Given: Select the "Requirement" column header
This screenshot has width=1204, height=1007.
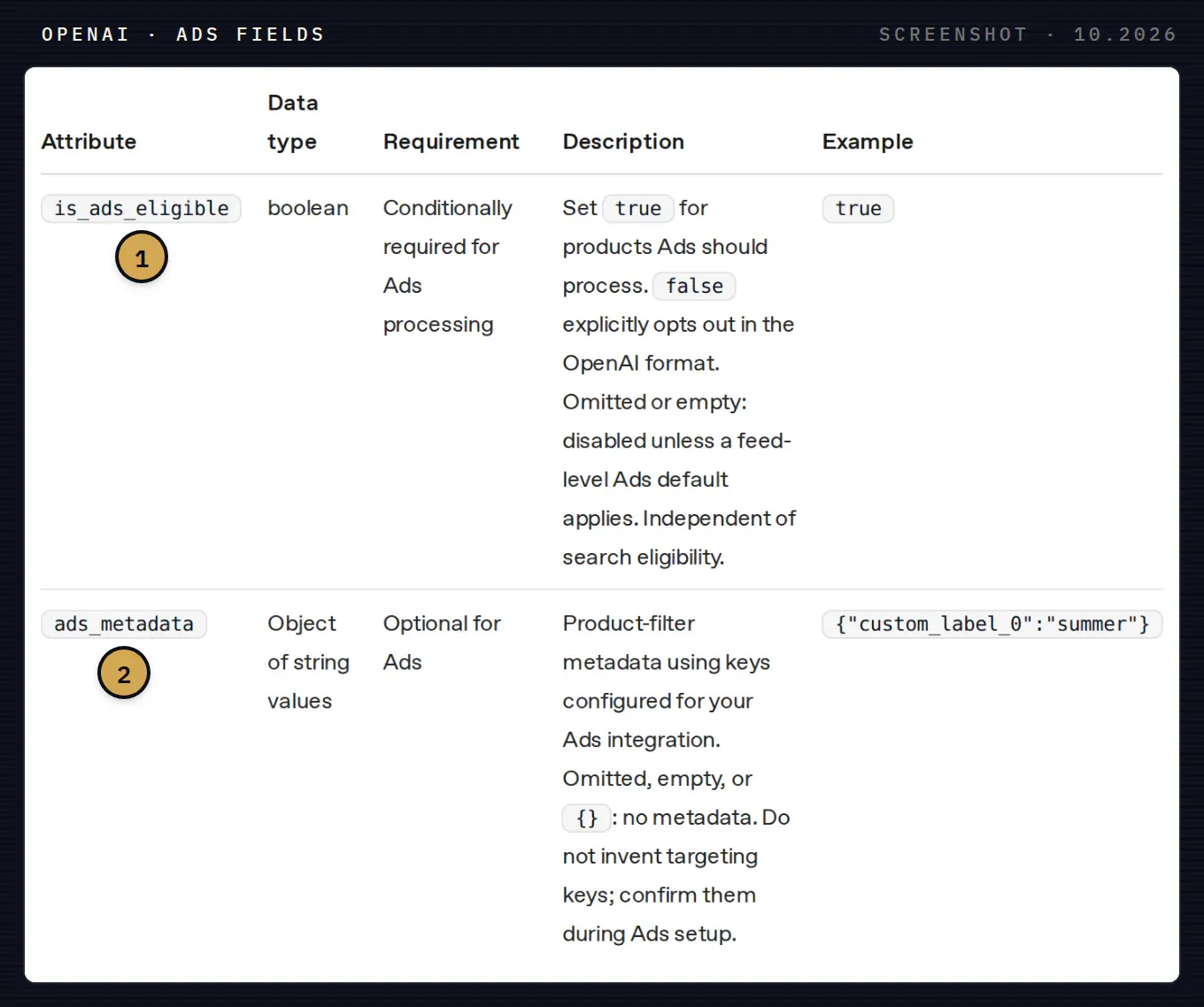Looking at the screenshot, I should pyautogui.click(x=451, y=142).
